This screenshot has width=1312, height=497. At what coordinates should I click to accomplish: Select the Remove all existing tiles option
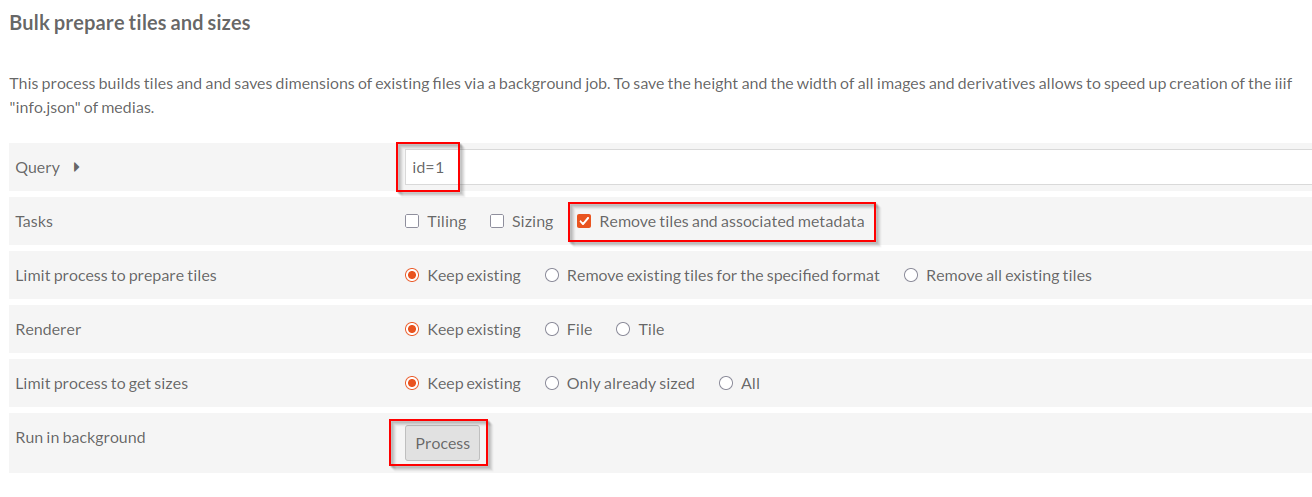[x=910, y=276]
